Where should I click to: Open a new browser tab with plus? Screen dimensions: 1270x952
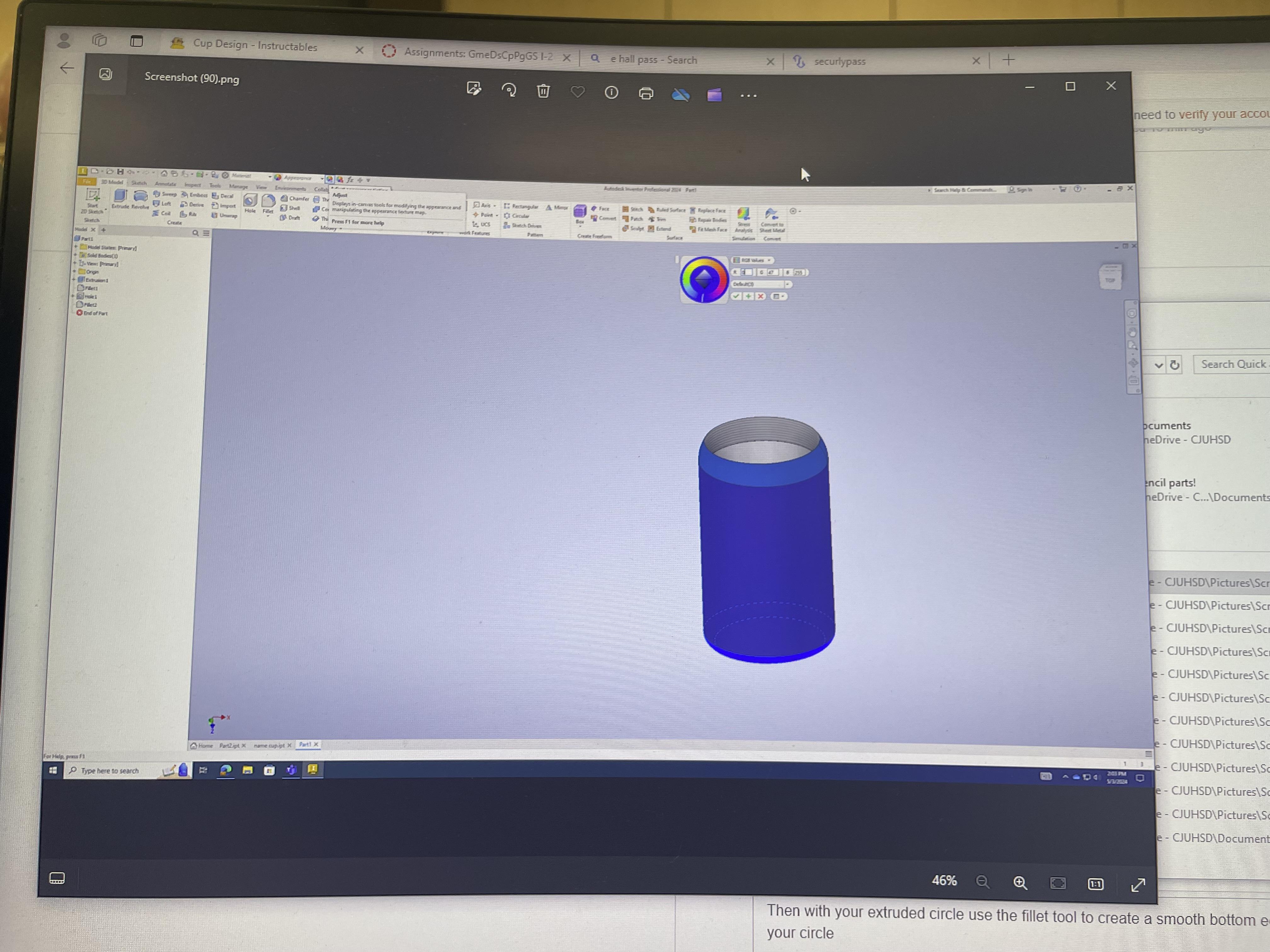click(1008, 60)
